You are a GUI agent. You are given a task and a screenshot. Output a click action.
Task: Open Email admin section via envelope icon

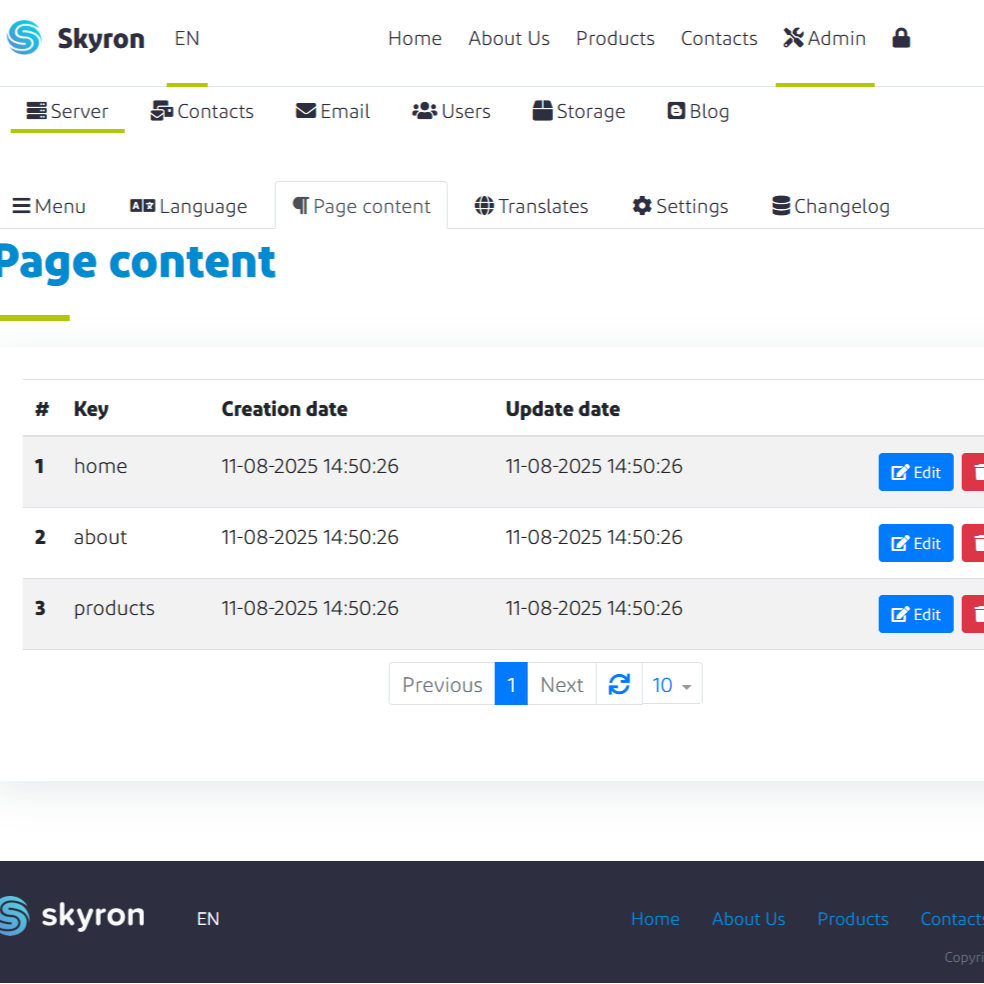(306, 111)
